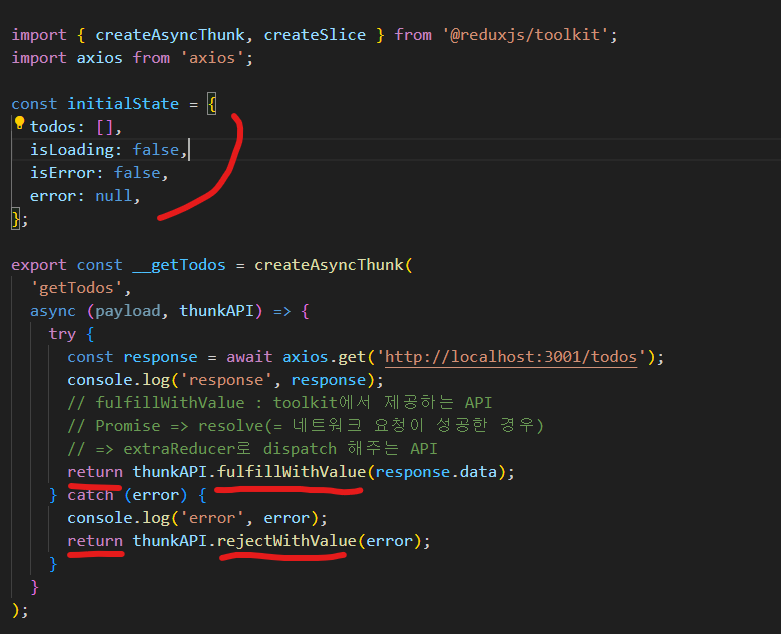
Task: Click console.log('response', response) line
Action: tap(226, 380)
